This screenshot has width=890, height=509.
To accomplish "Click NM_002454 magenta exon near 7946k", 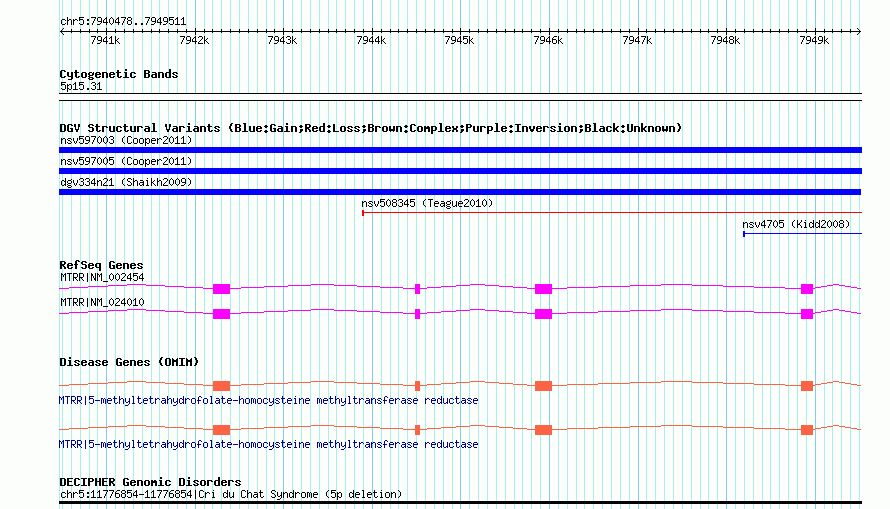I will tap(543, 289).
